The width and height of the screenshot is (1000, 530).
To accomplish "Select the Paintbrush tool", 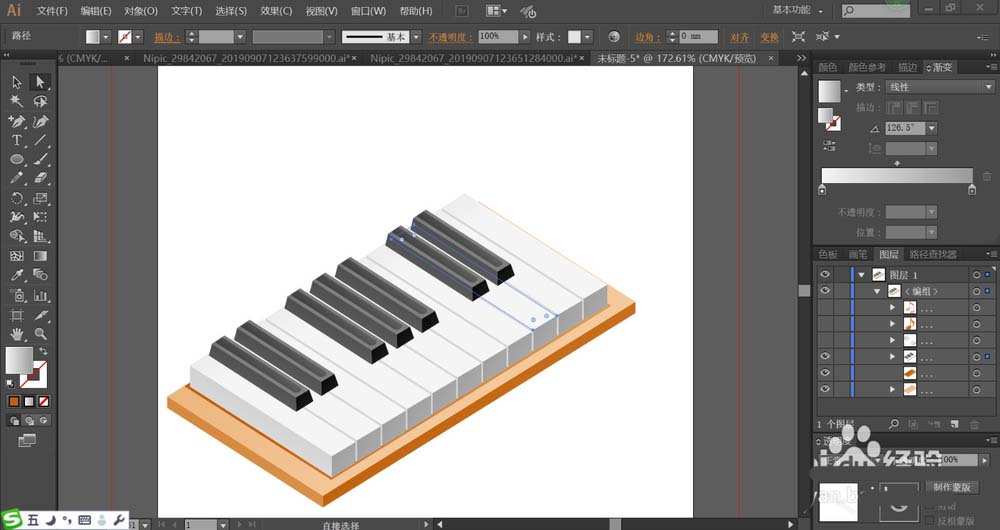I will [40, 159].
